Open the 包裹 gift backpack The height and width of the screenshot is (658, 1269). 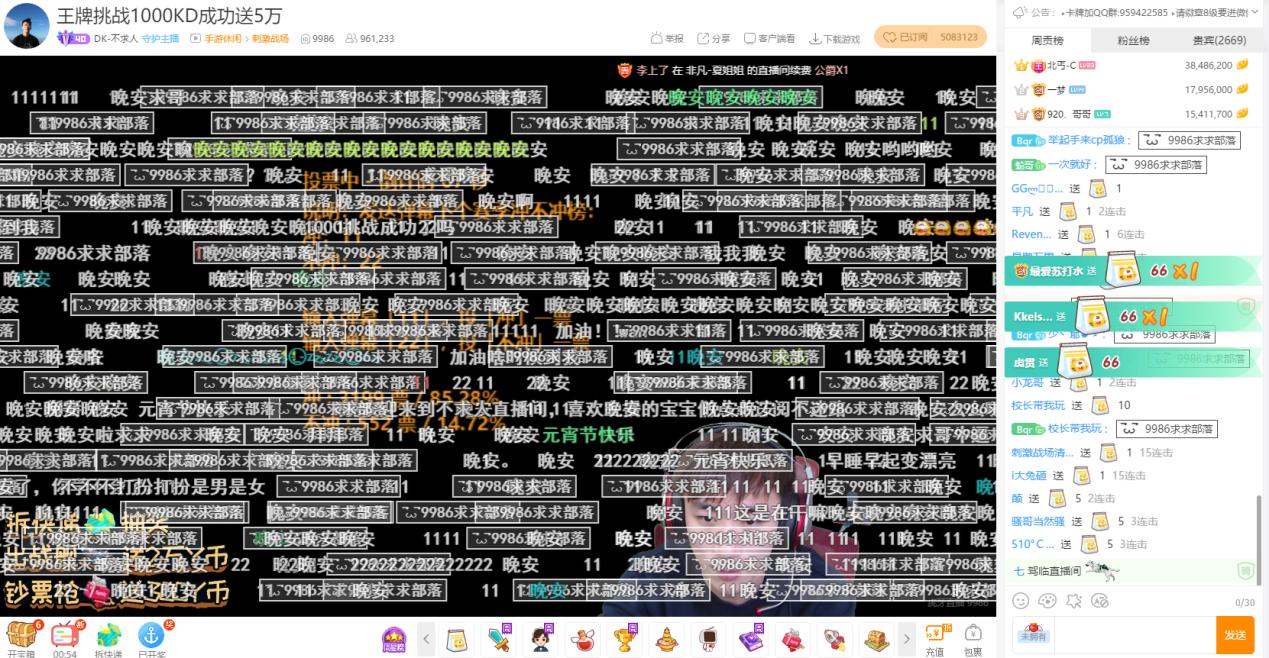971,637
